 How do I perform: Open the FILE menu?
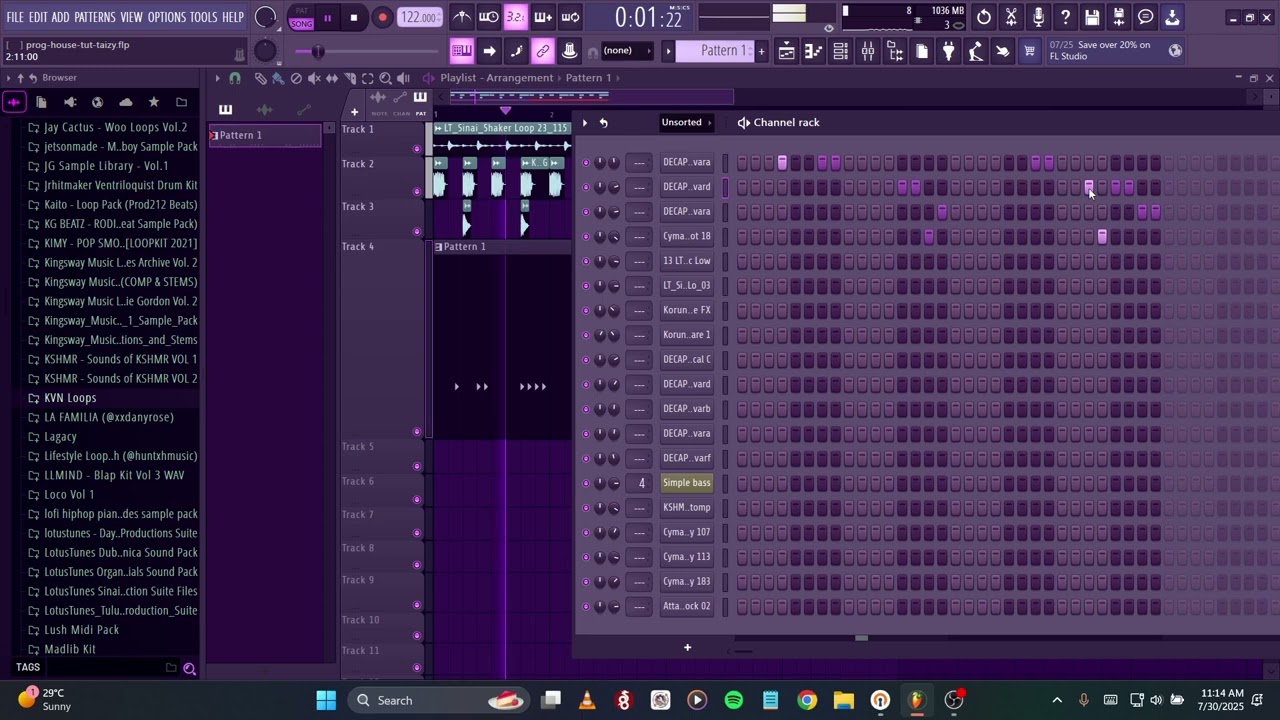(x=15, y=18)
